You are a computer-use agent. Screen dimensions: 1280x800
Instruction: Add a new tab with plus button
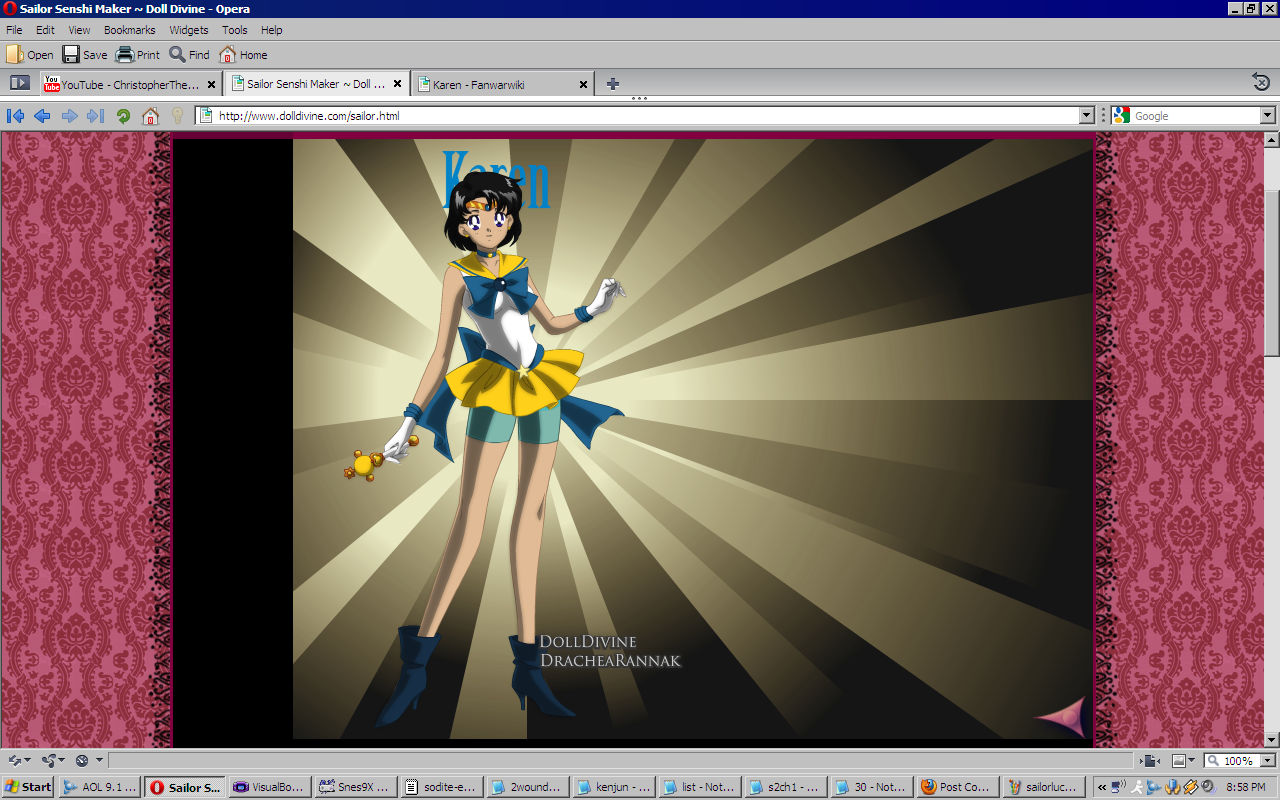click(x=613, y=84)
